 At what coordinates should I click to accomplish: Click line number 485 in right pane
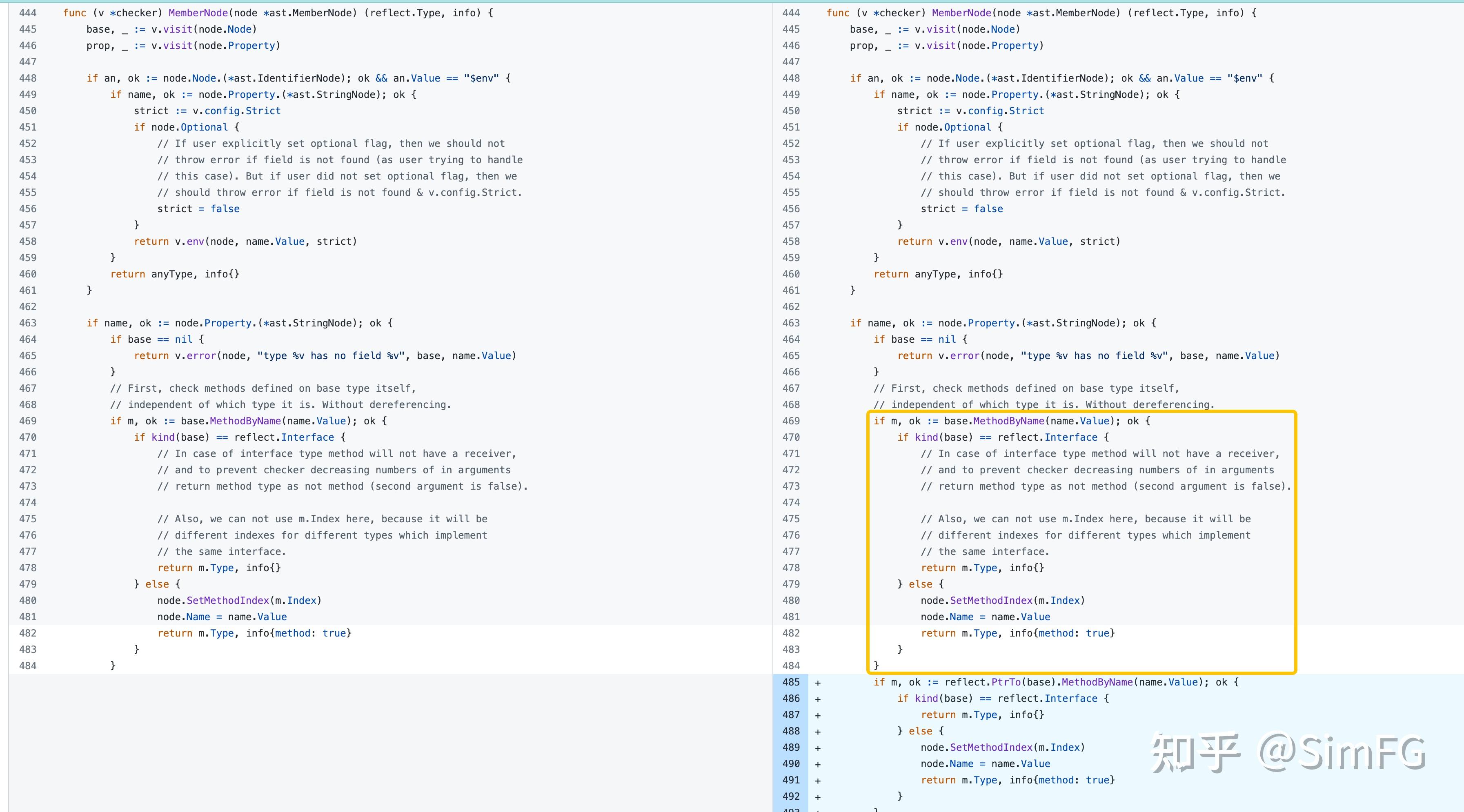click(790, 682)
